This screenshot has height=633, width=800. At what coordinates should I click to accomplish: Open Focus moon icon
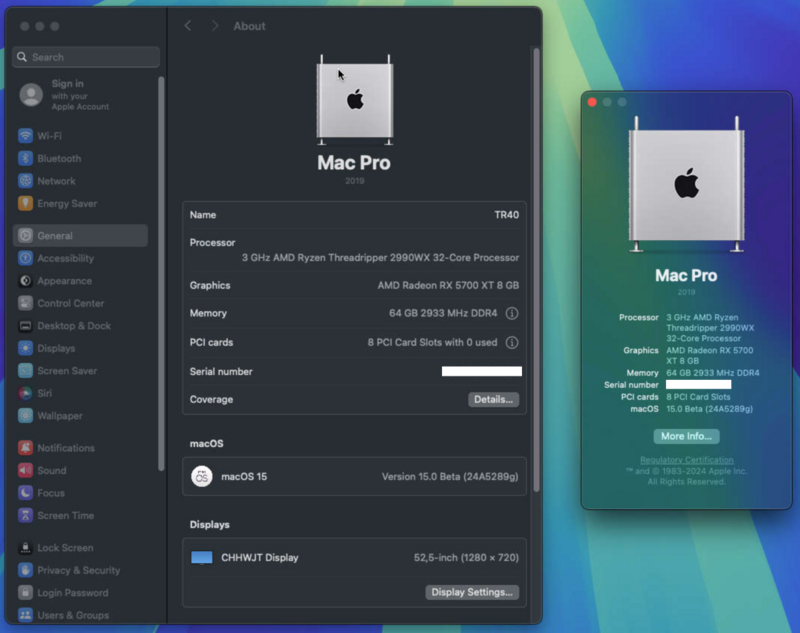[25, 493]
